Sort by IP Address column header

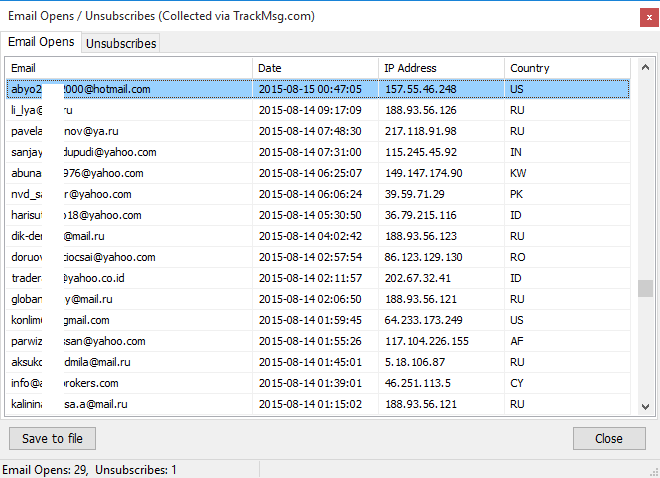pyautogui.click(x=441, y=68)
